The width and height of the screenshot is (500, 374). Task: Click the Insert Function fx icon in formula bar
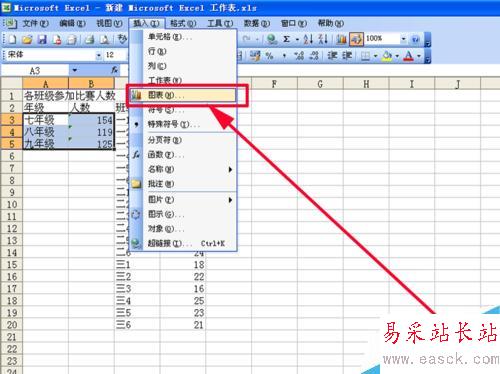pyautogui.click(x=114, y=70)
